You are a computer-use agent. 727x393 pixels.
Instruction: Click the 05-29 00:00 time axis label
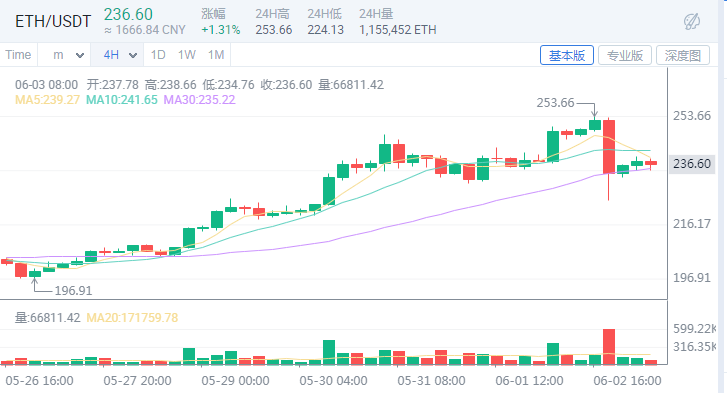pyautogui.click(x=235, y=381)
